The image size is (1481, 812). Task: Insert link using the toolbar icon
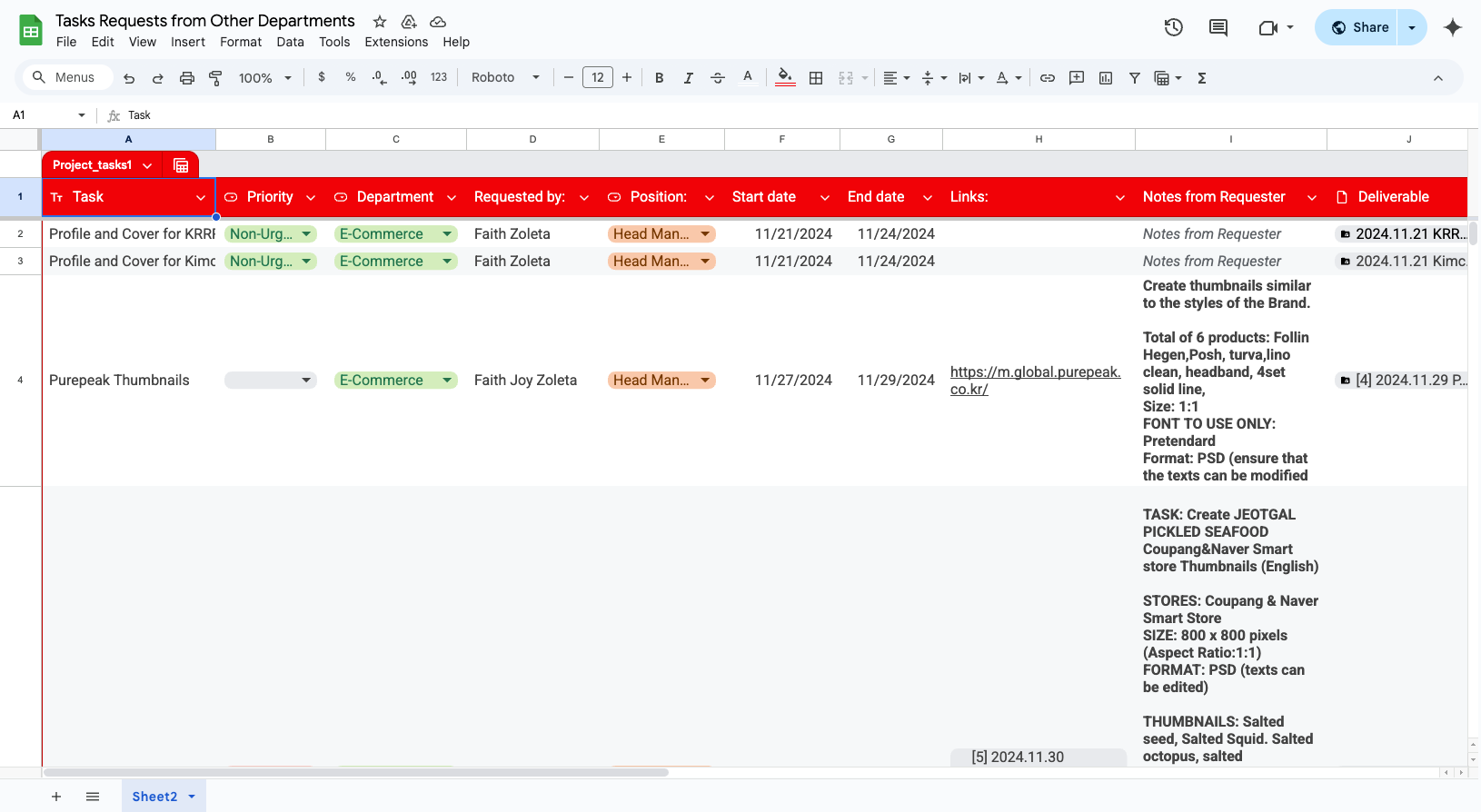pyautogui.click(x=1047, y=78)
